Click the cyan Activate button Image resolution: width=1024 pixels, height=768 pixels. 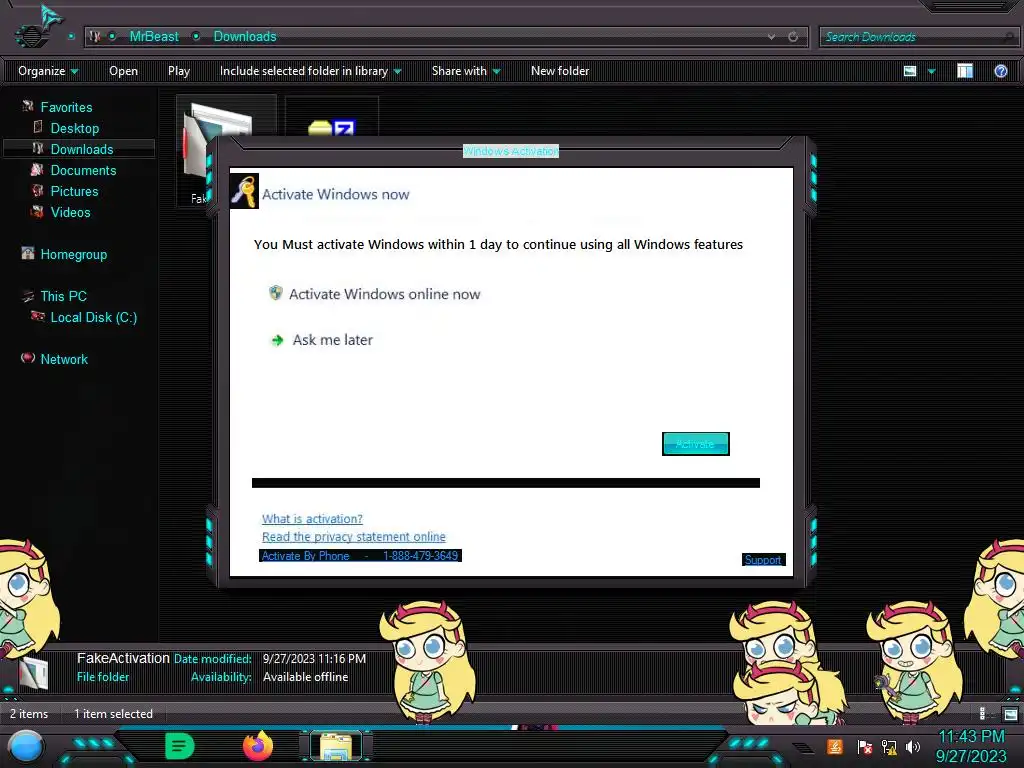[696, 444]
